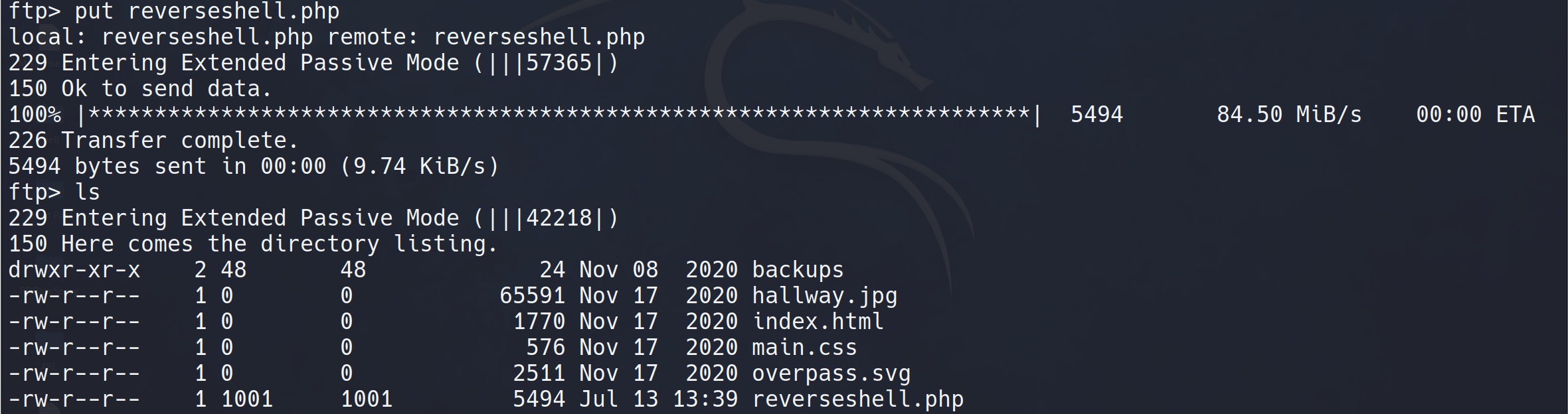Click the passive mode port 42218 text
This screenshot has height=414, width=1568.
[558, 218]
